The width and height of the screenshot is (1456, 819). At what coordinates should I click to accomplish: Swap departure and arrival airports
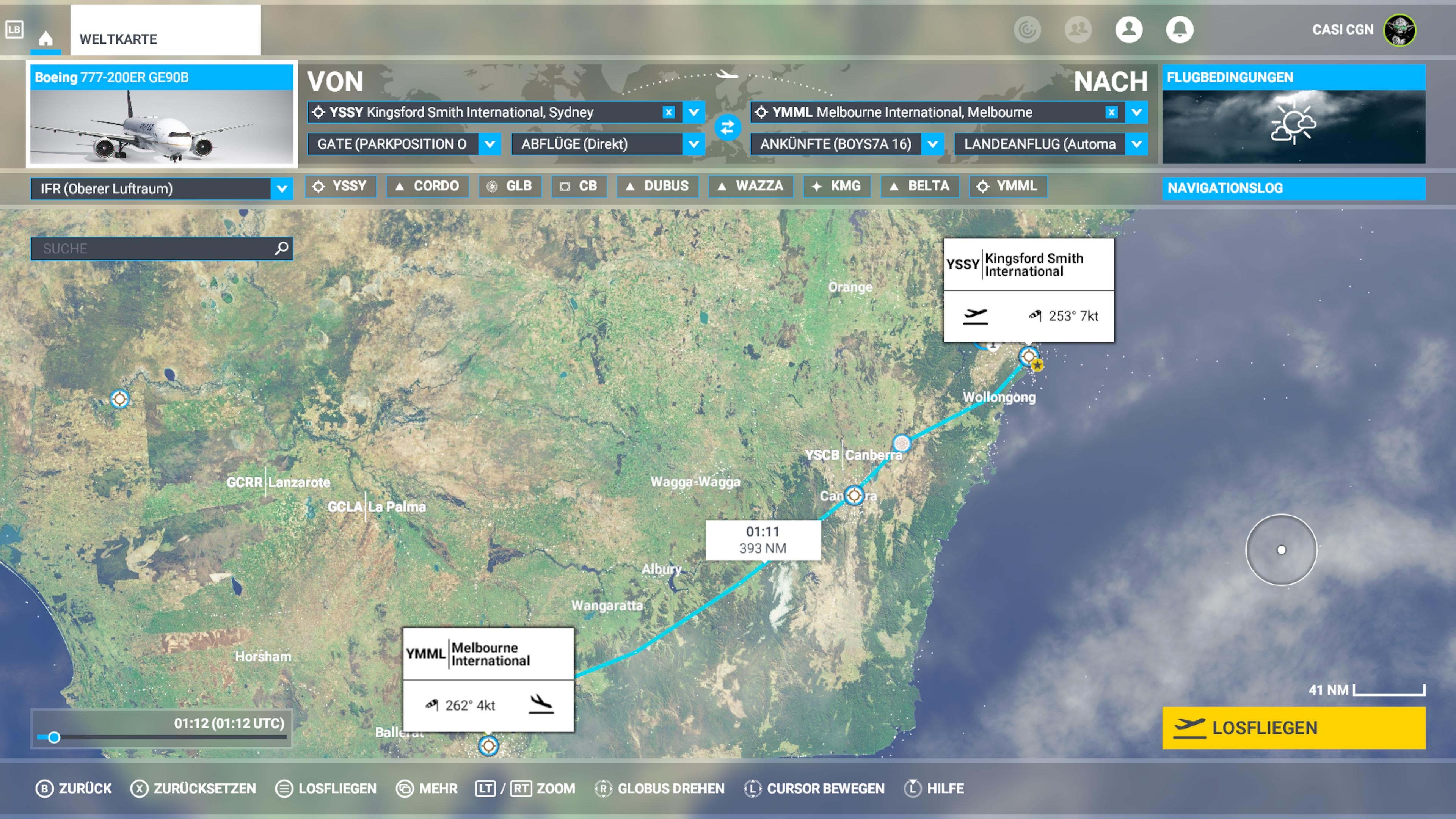[x=727, y=127]
